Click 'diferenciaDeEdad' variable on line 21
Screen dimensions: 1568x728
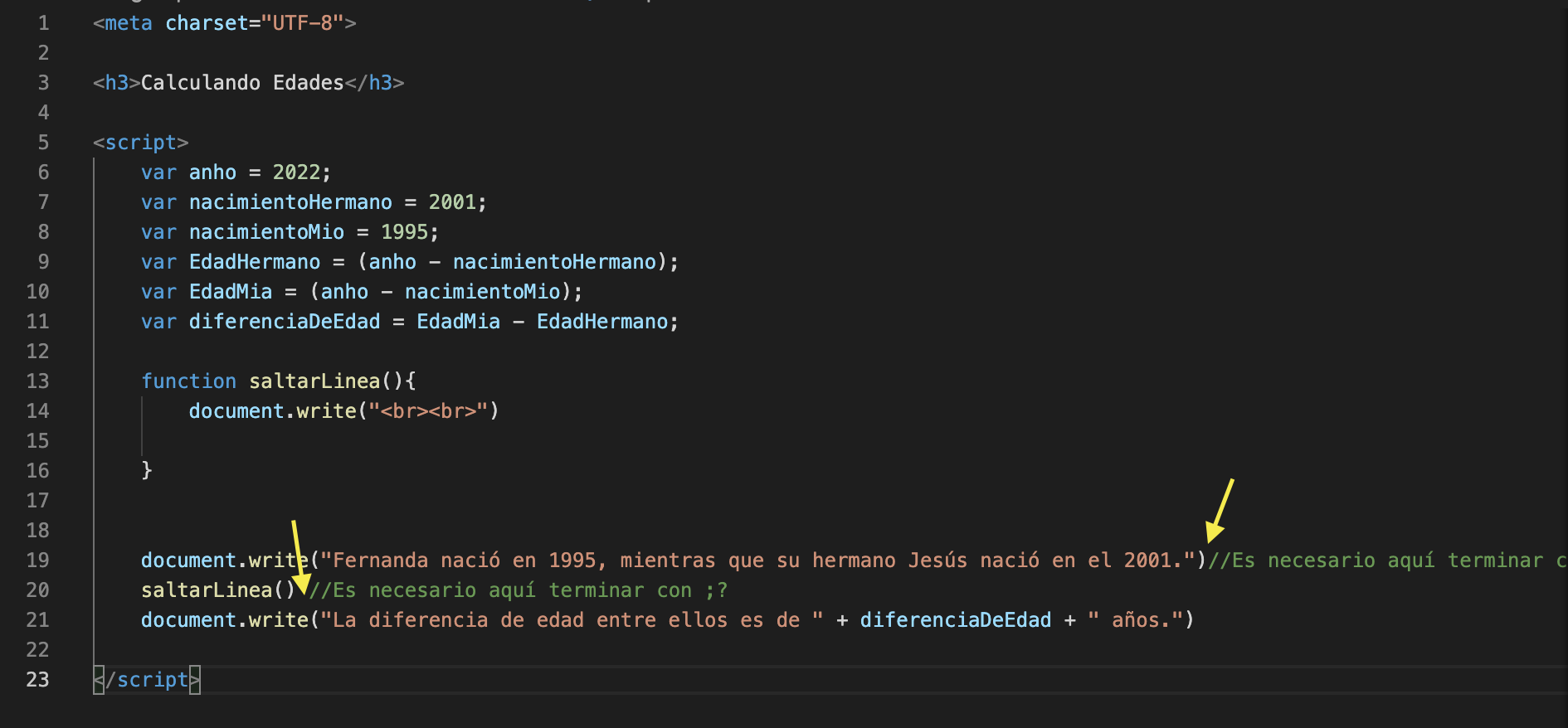[956, 620]
